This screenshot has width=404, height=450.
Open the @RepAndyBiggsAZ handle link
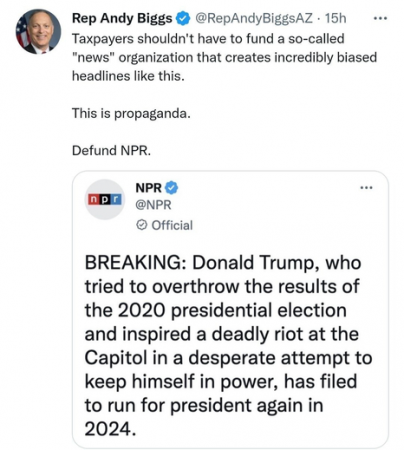(254, 18)
